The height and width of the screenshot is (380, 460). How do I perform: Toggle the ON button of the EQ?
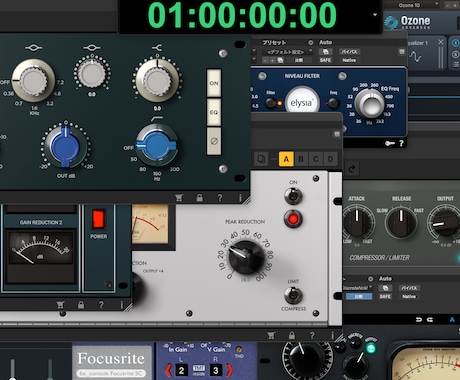pos(214,83)
